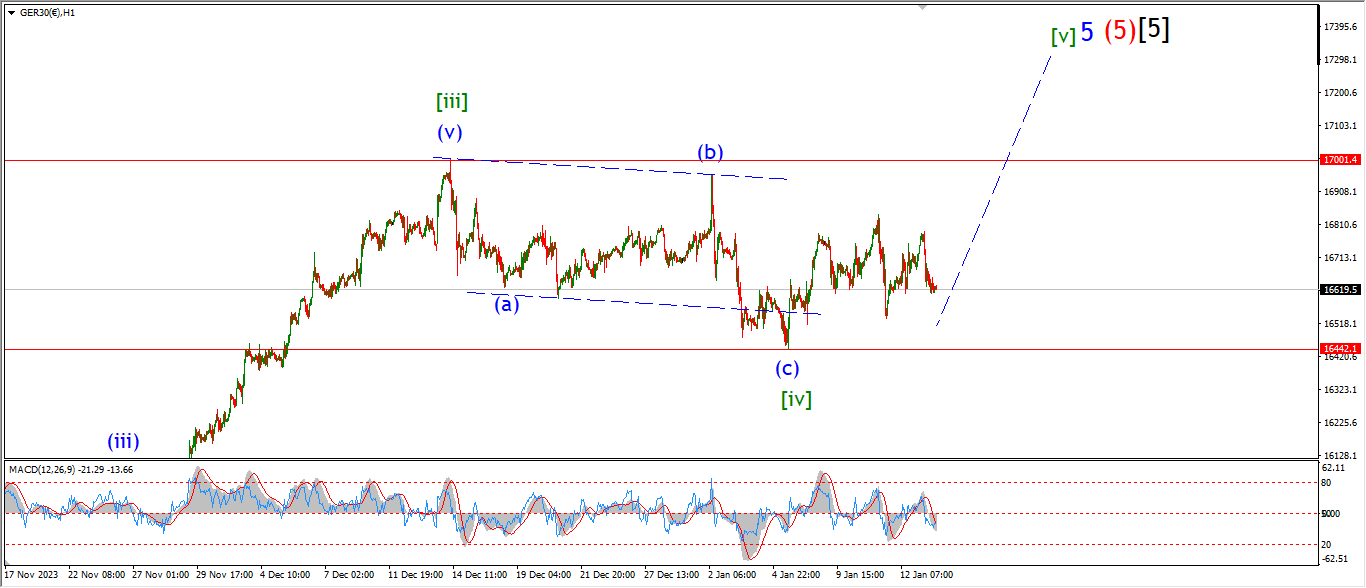Click the blue (b) wave label
1366x588 pixels.
(x=710, y=152)
